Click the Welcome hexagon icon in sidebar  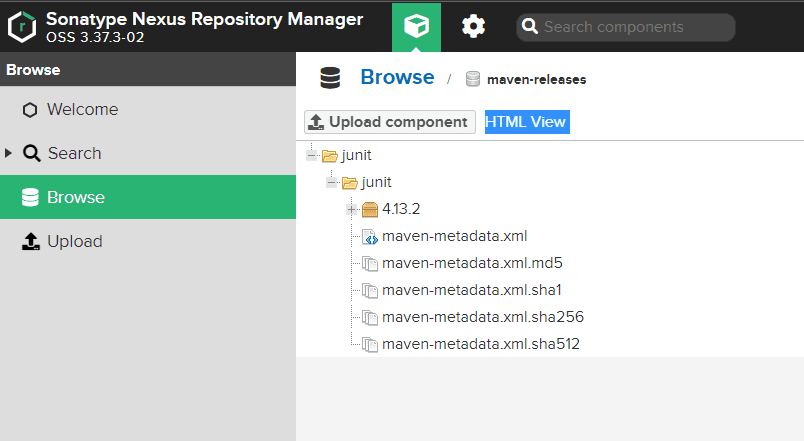(30, 110)
